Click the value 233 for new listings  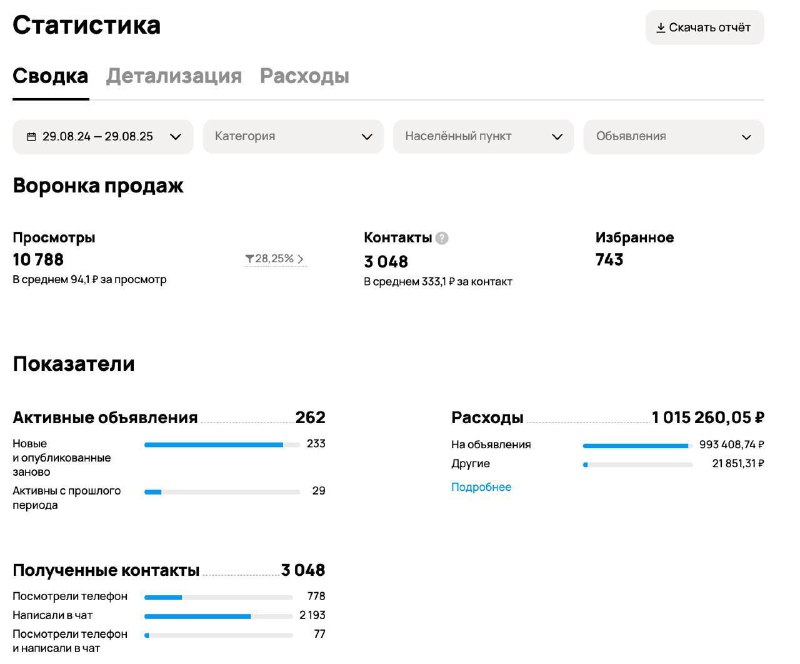(x=316, y=444)
